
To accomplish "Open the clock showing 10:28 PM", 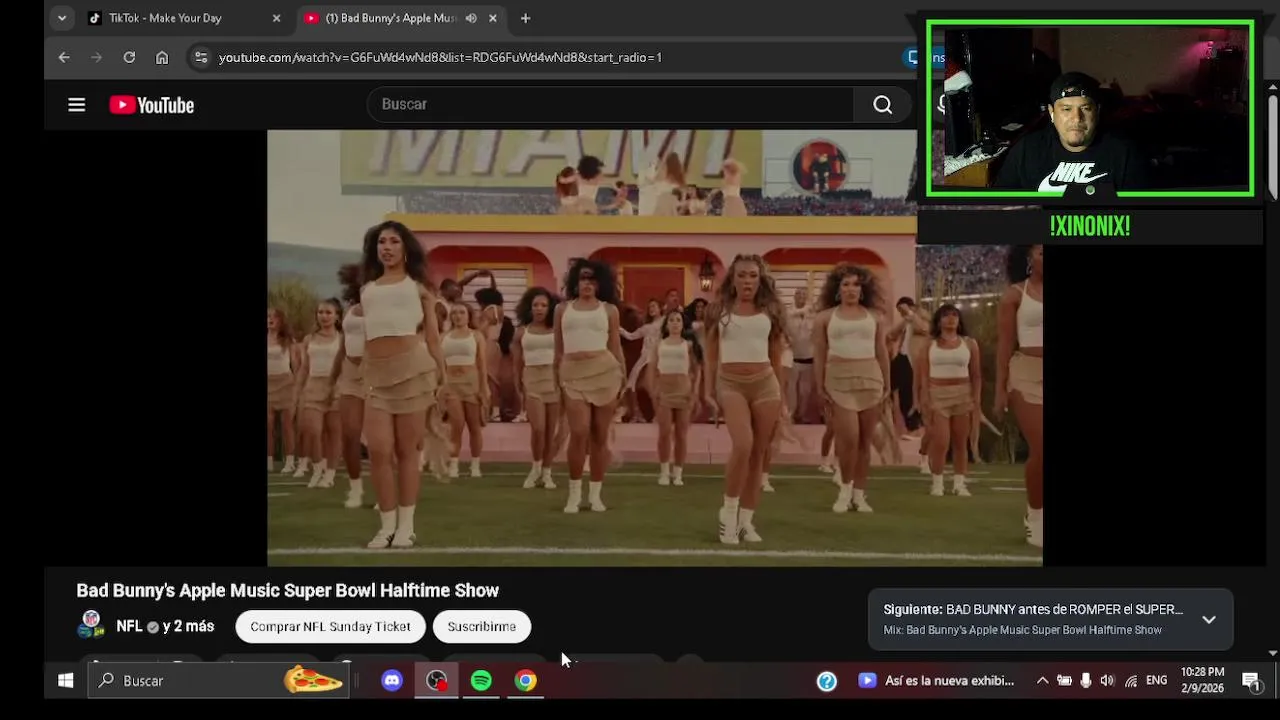I will 1202,680.
